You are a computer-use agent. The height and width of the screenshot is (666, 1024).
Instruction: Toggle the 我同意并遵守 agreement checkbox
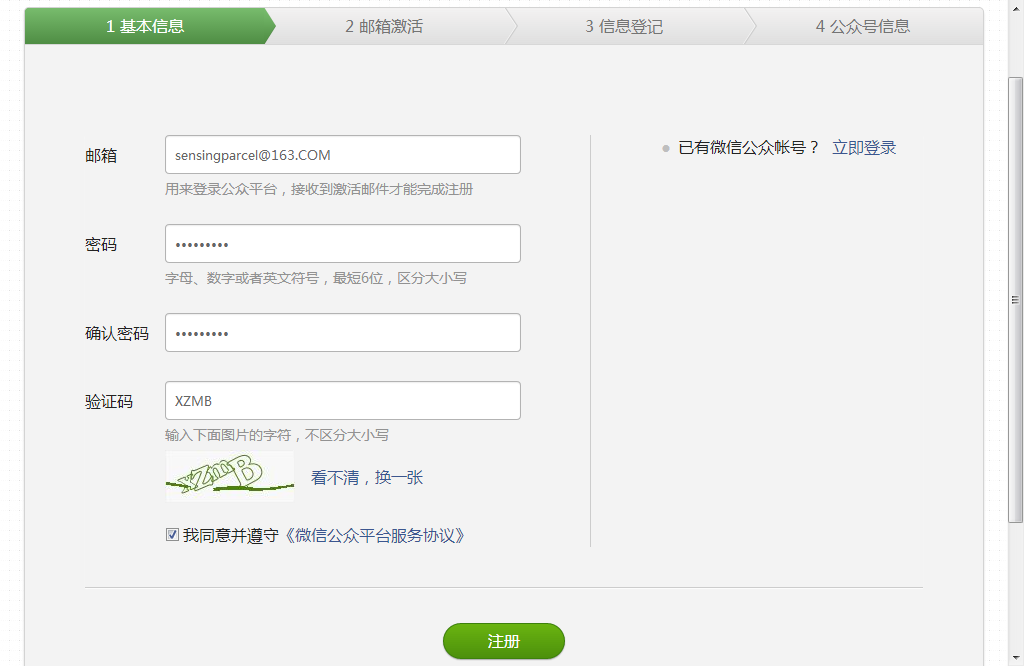172,535
